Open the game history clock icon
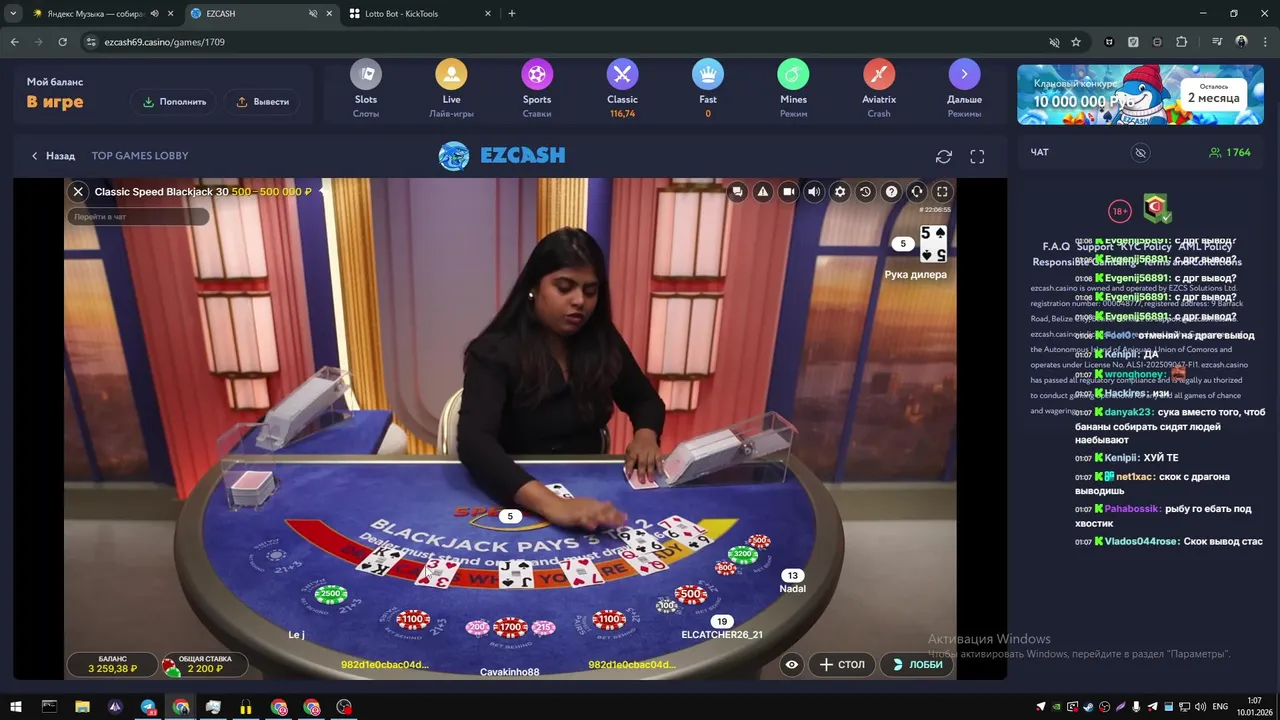Viewport: 1280px width, 720px height. (x=865, y=192)
